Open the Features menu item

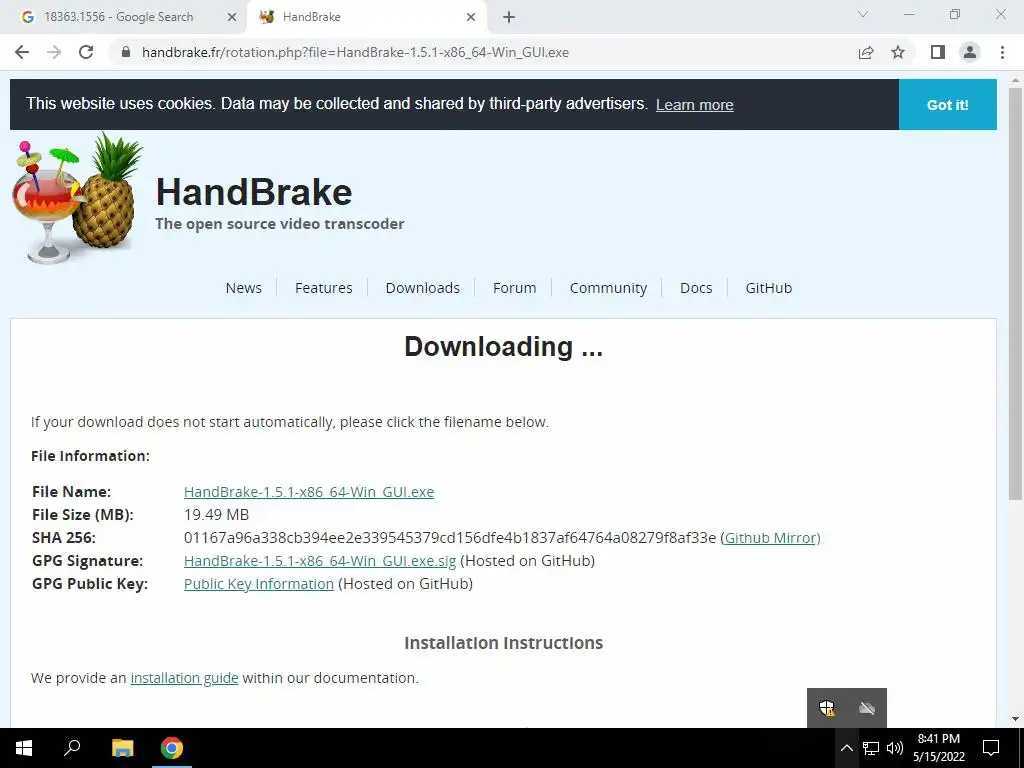pos(323,288)
